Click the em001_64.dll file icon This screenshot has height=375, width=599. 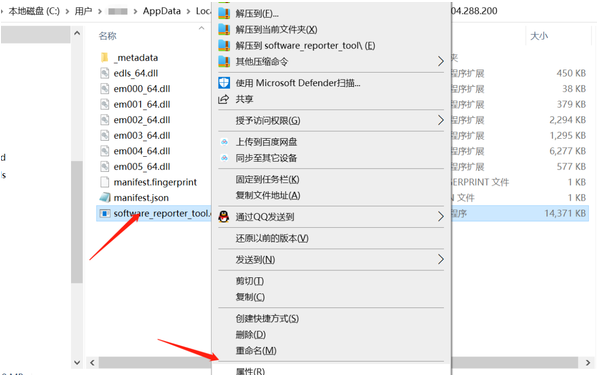(104, 104)
